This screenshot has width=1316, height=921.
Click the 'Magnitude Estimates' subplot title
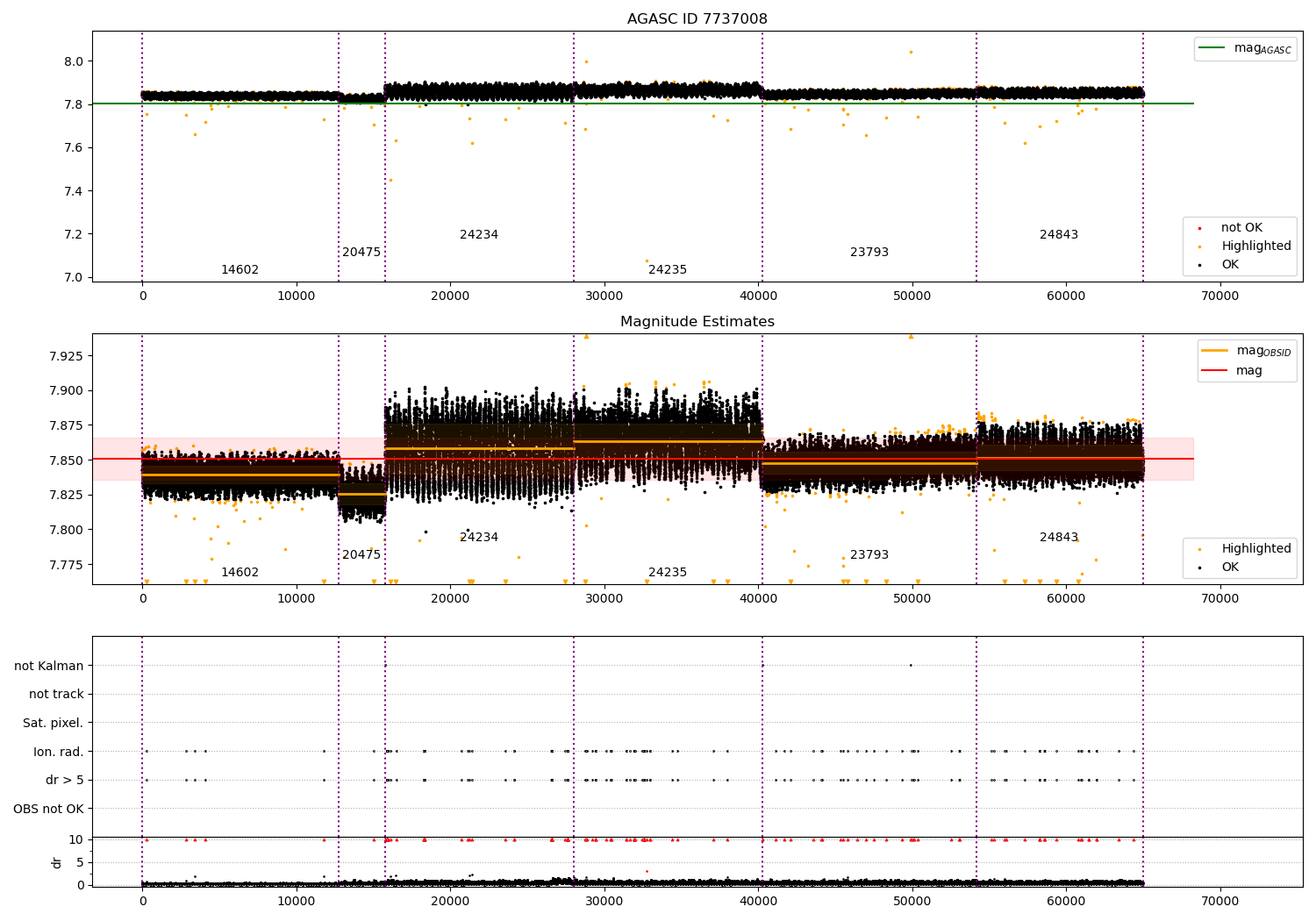coord(697,322)
